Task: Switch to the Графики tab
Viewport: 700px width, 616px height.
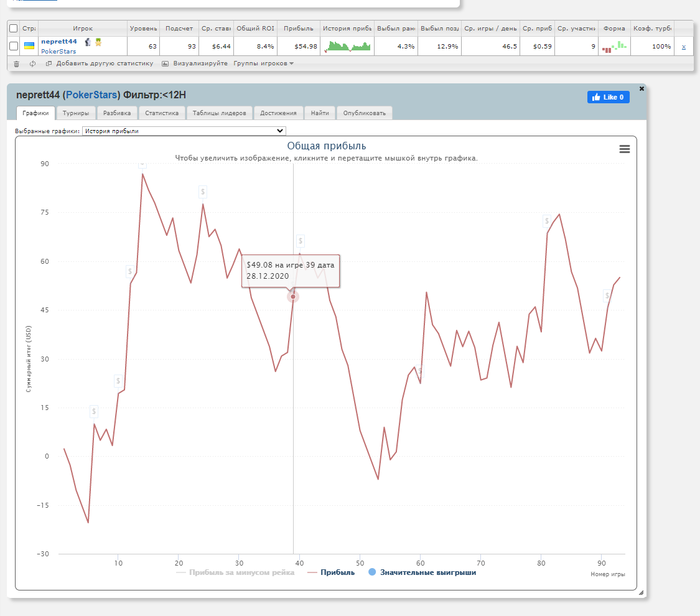Action: [36, 113]
